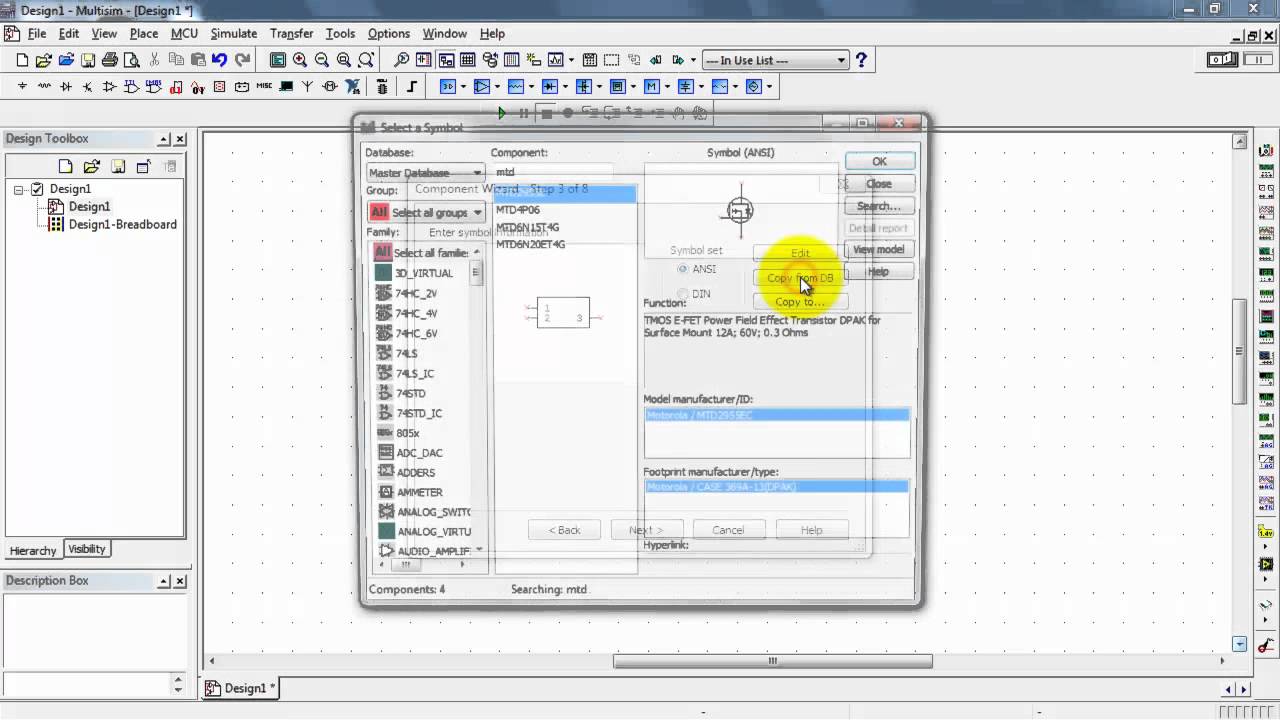Click open-file icon in Design Toolbox
1280x720 pixels.
pyautogui.click(x=91, y=166)
